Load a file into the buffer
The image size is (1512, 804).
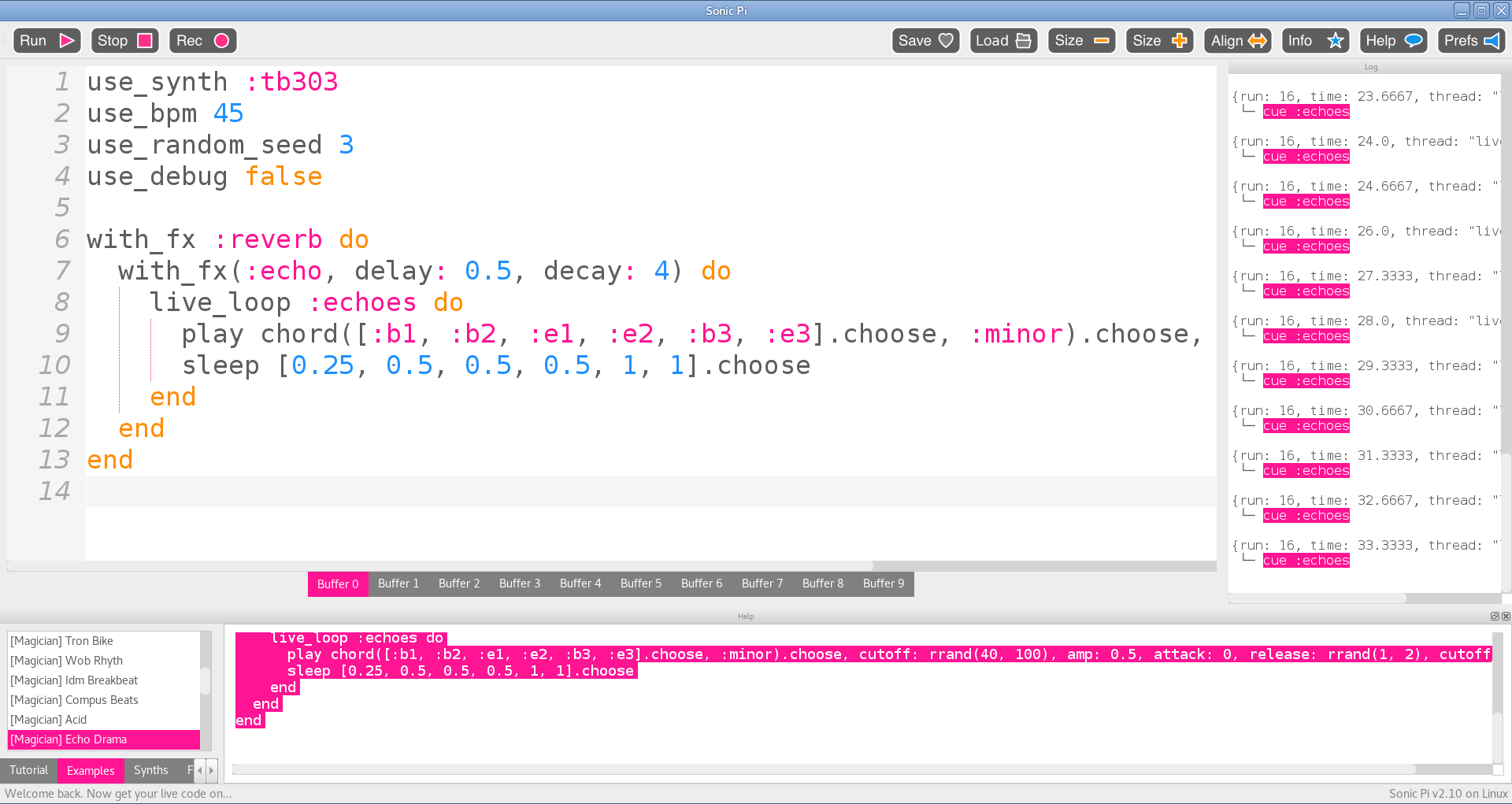coord(1003,41)
